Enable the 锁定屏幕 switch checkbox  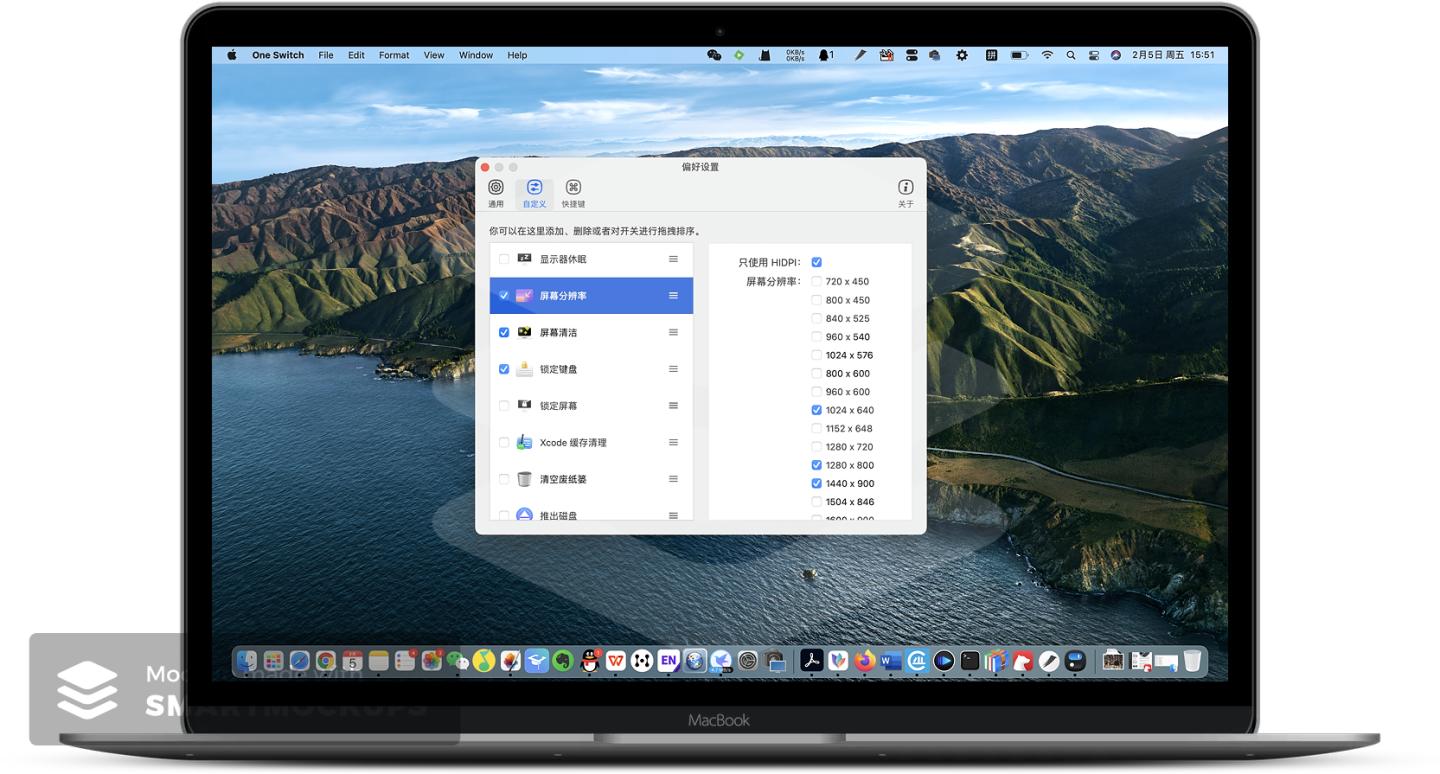[x=504, y=405]
